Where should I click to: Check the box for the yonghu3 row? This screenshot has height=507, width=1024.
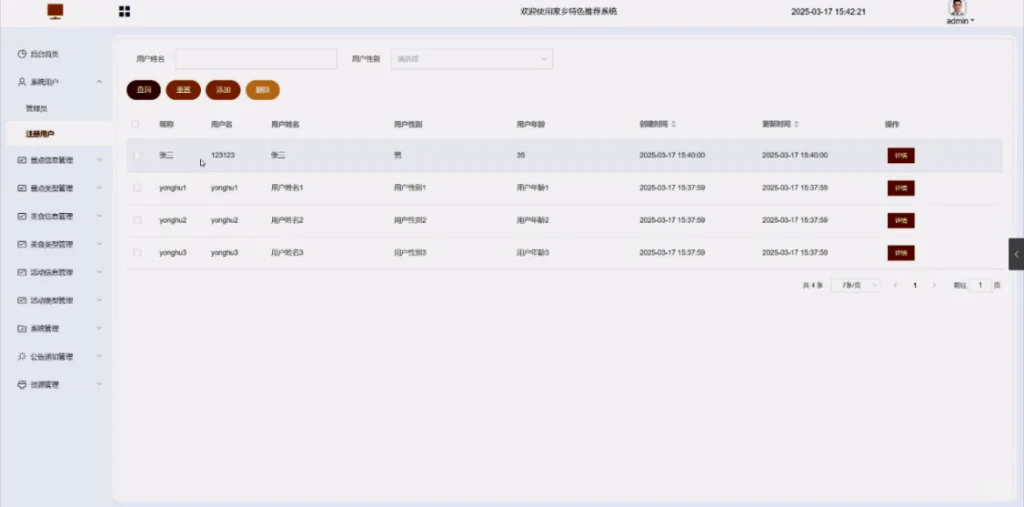pos(137,252)
